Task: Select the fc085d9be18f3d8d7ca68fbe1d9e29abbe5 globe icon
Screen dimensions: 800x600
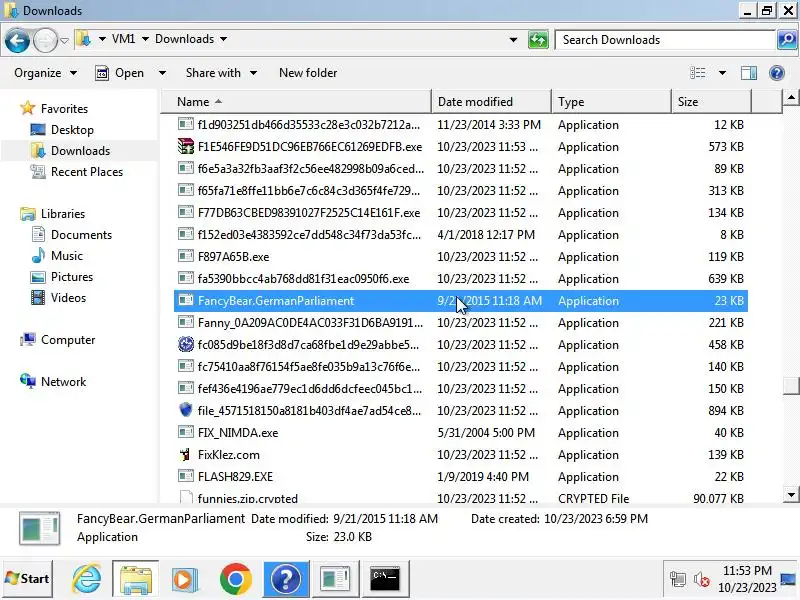Action: point(186,344)
